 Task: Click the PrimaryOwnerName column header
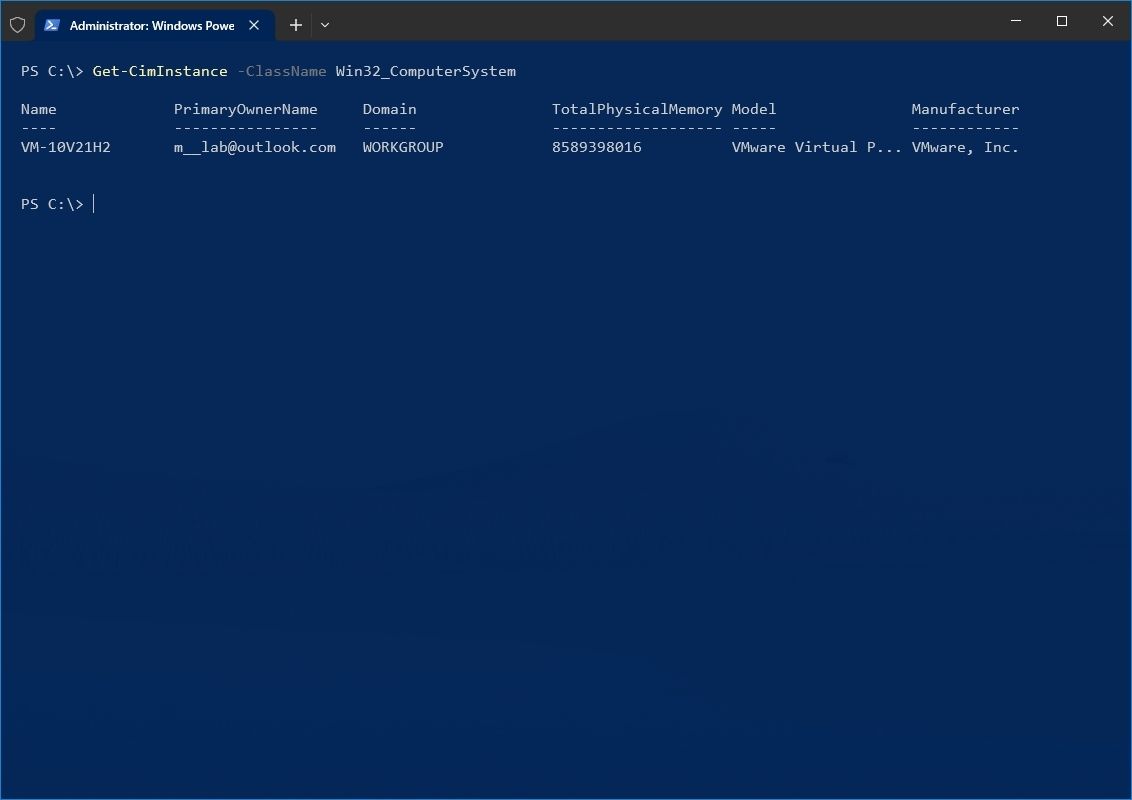coord(246,109)
